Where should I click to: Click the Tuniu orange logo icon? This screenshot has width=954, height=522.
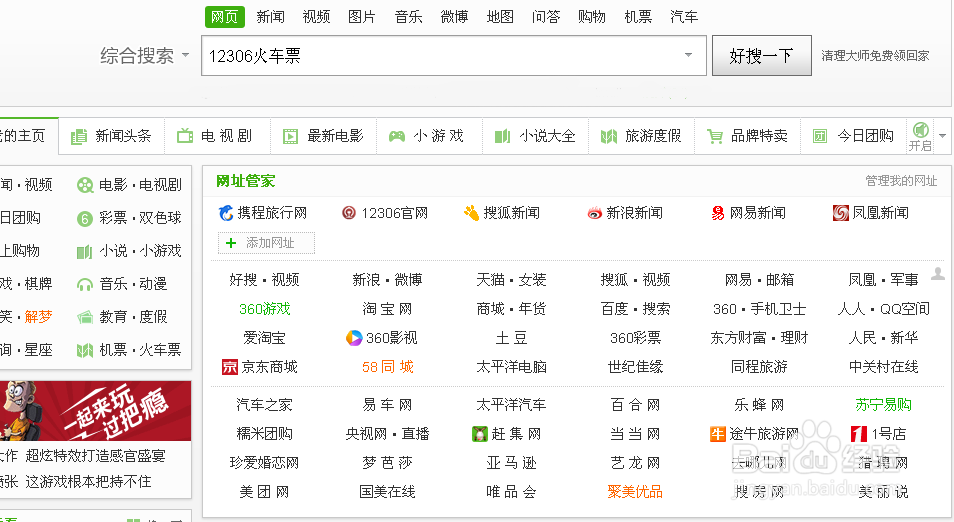(x=718, y=434)
